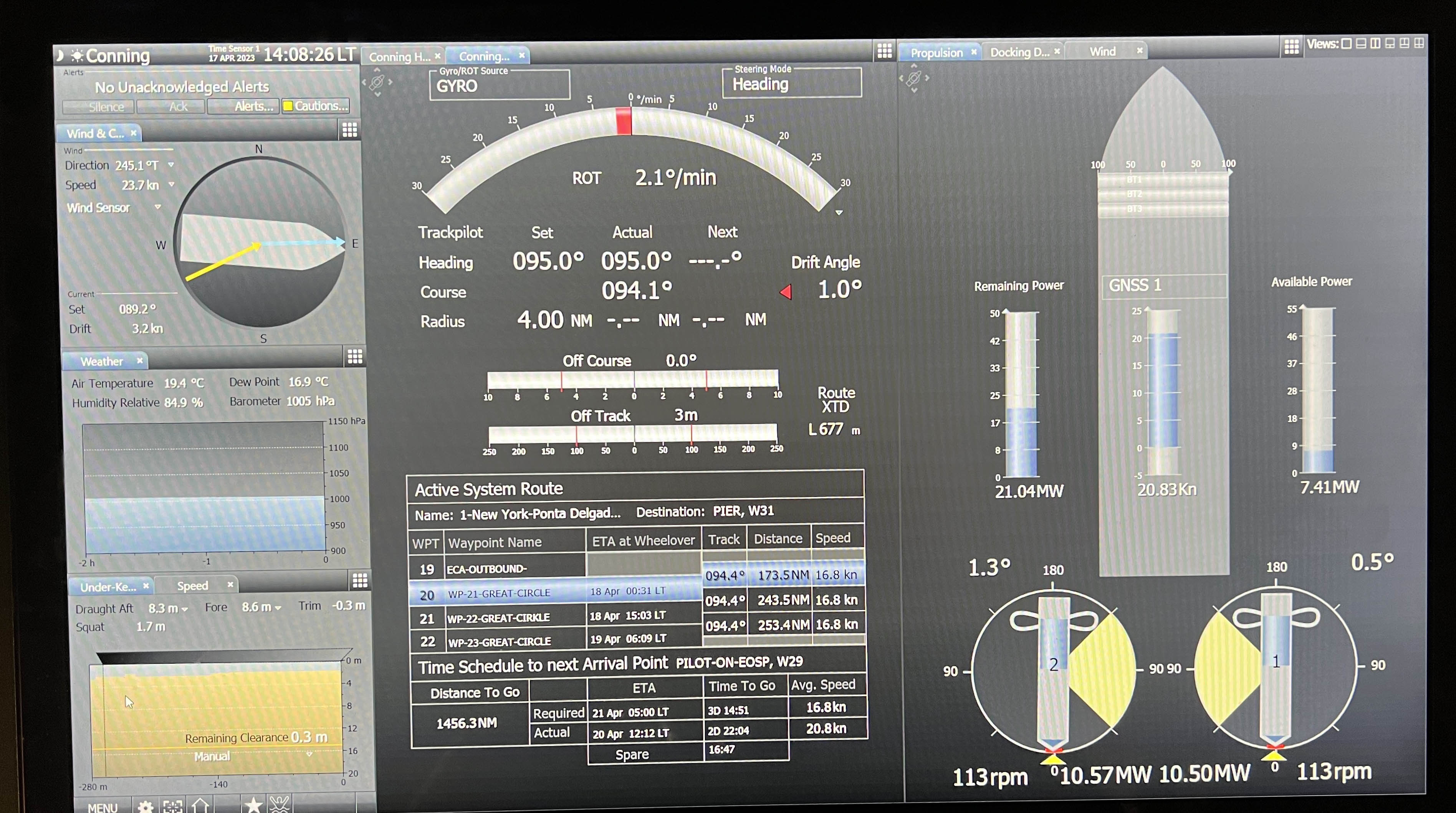Open grid menu beside Conning tabs
This screenshot has height=813, width=1456.
click(x=885, y=51)
